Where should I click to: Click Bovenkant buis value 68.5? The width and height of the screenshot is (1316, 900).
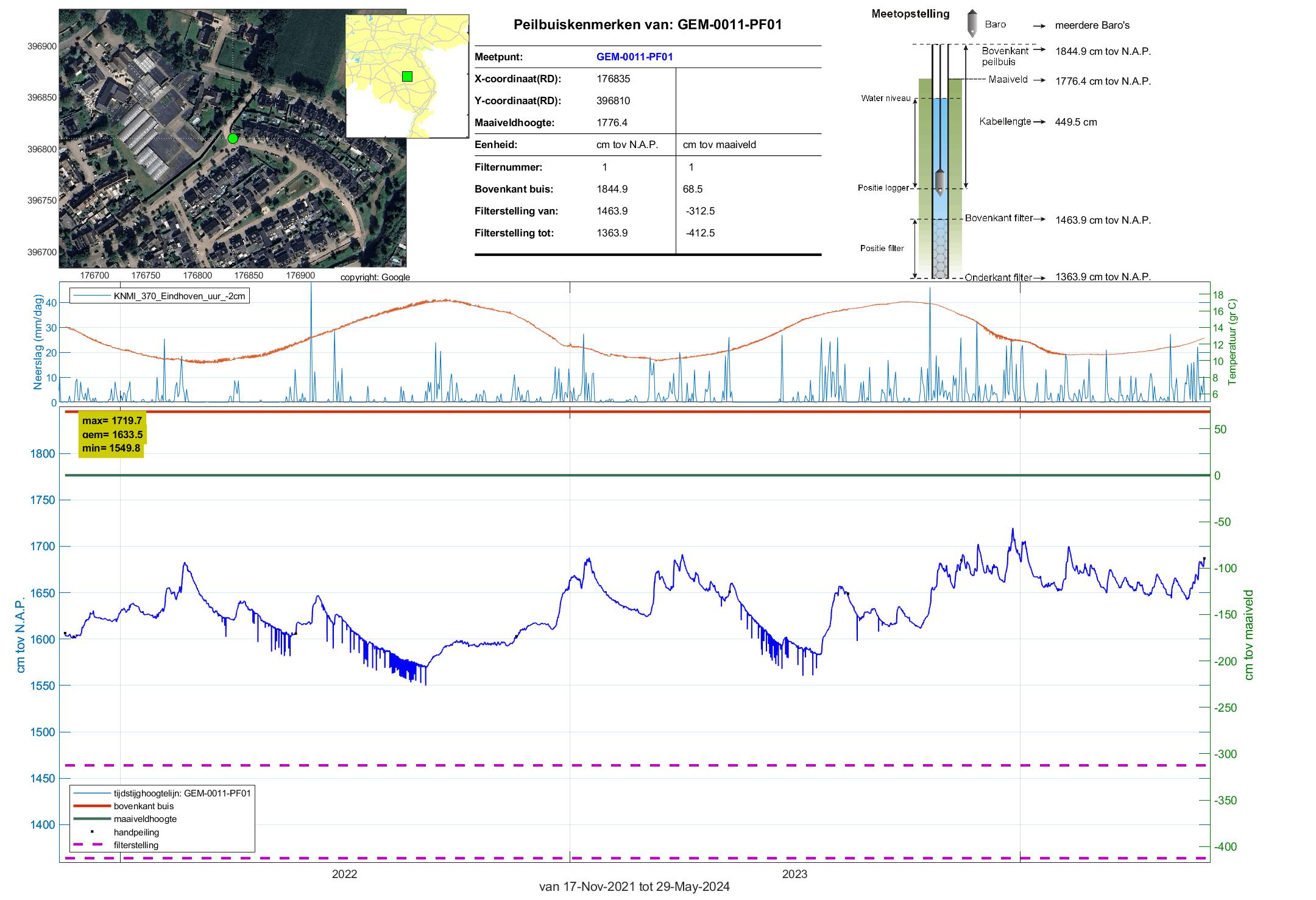(693, 189)
